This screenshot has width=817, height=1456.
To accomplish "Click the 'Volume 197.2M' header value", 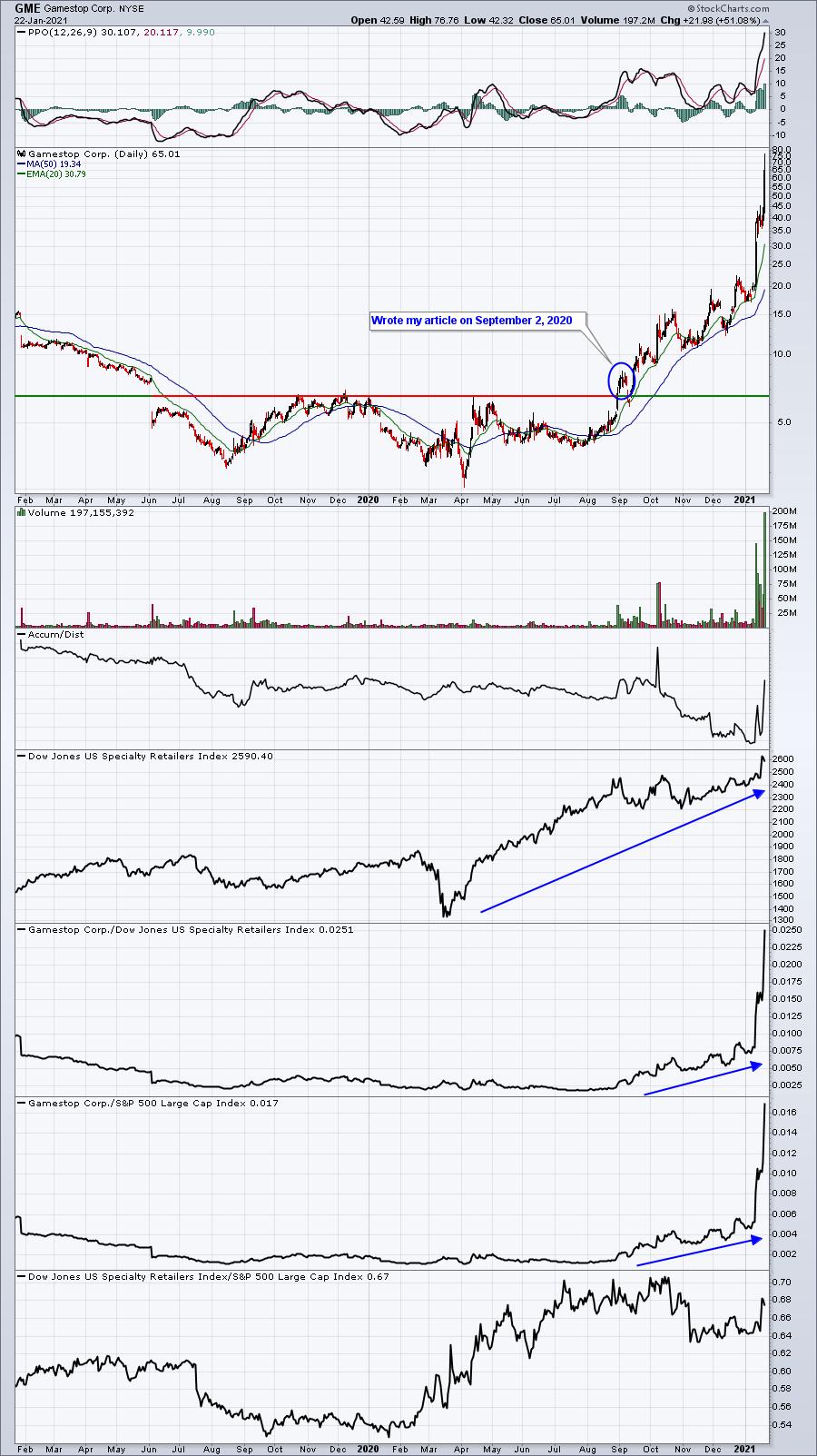I will coord(617,20).
